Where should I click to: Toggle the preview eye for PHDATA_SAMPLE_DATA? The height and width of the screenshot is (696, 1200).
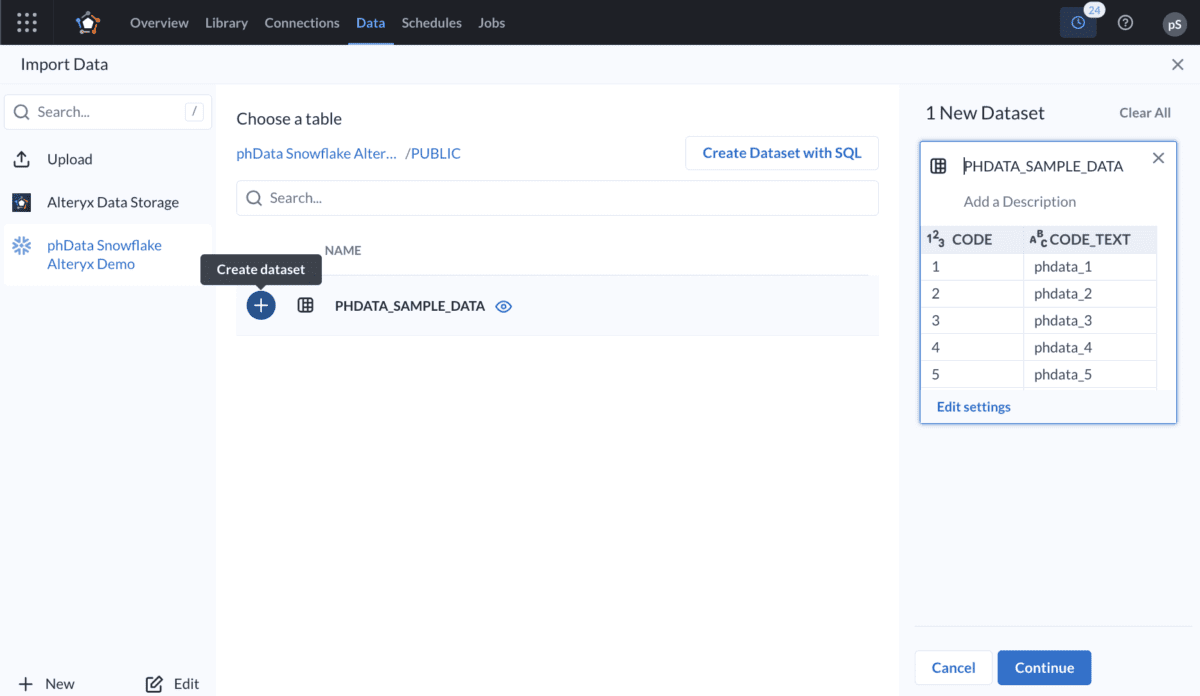[503, 306]
